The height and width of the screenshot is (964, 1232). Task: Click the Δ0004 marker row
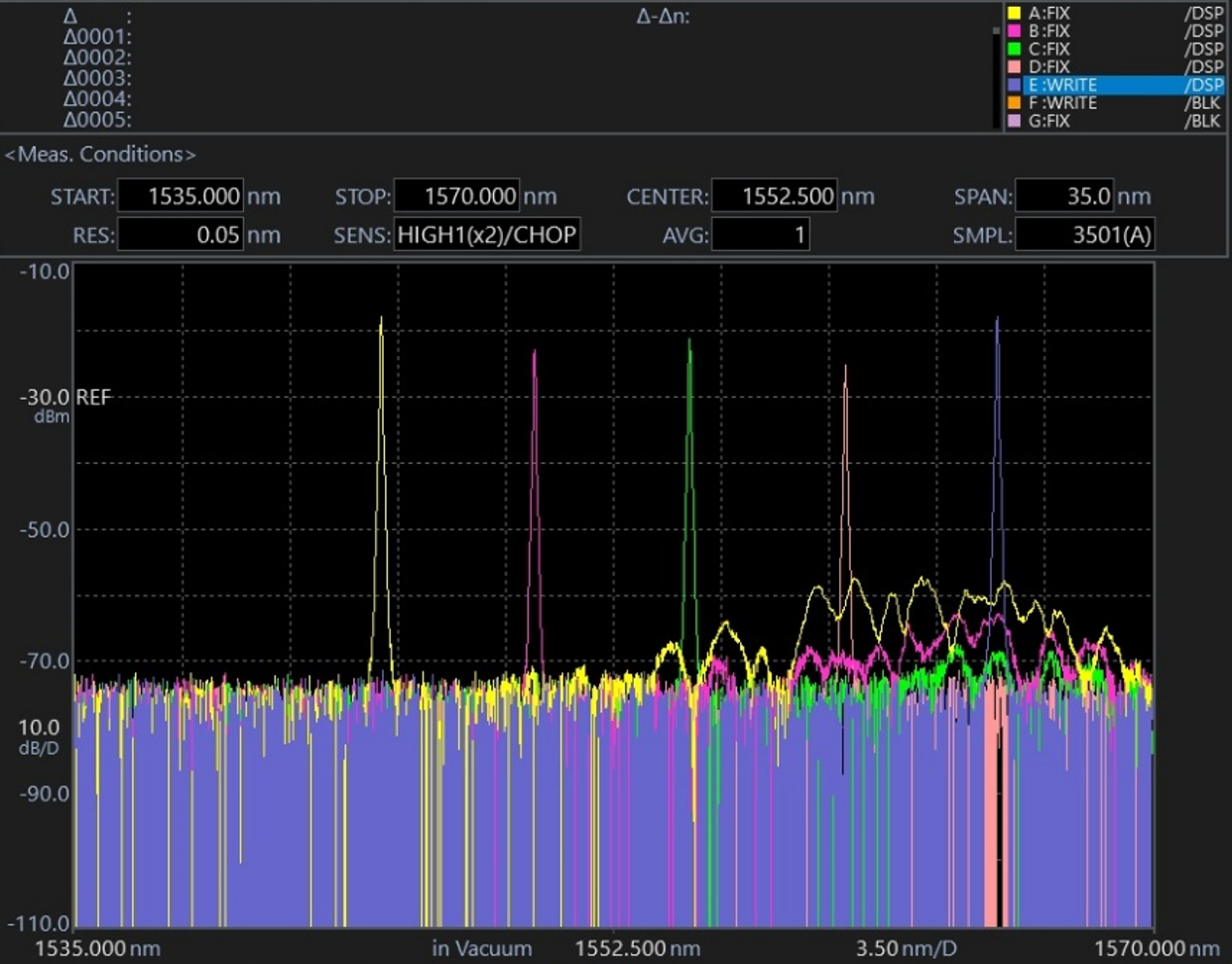[x=97, y=99]
